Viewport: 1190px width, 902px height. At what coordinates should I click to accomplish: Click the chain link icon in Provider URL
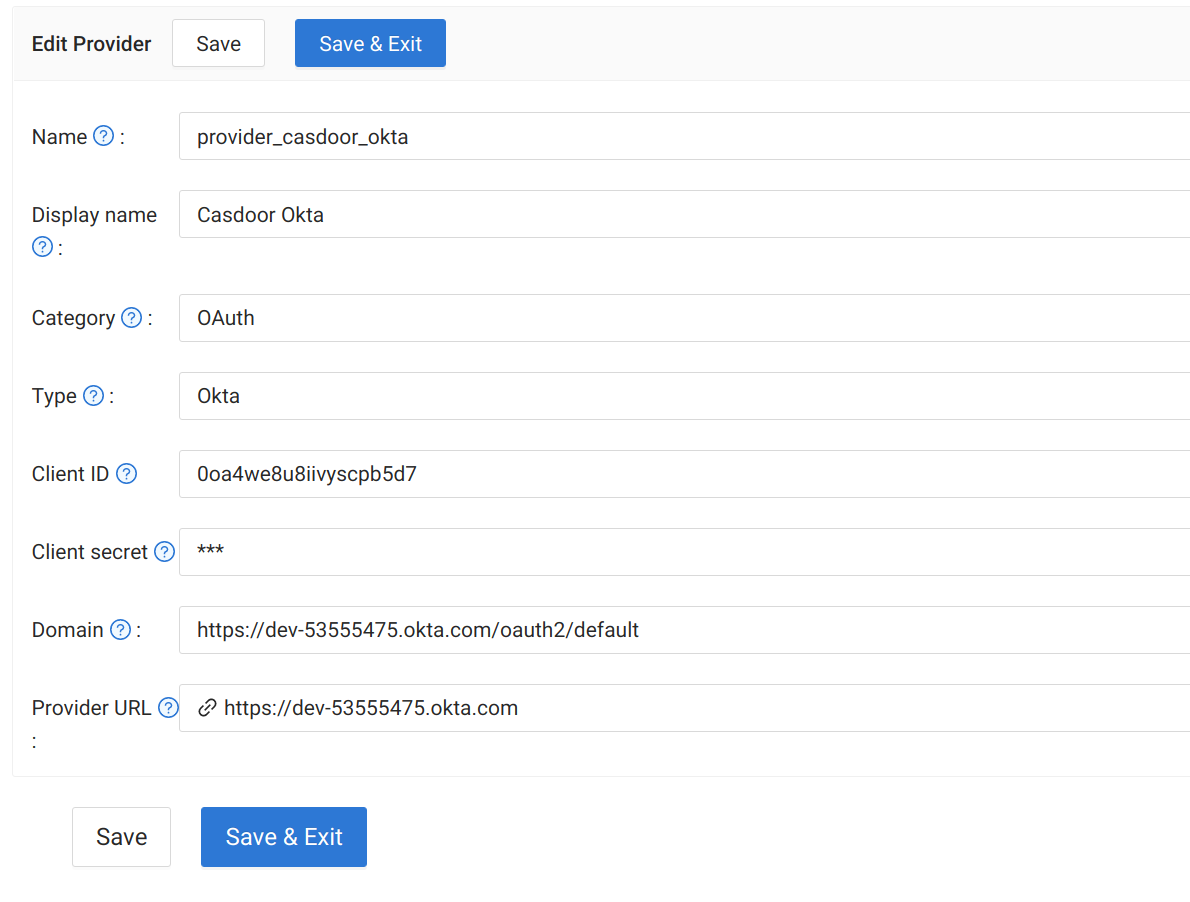[x=207, y=707]
